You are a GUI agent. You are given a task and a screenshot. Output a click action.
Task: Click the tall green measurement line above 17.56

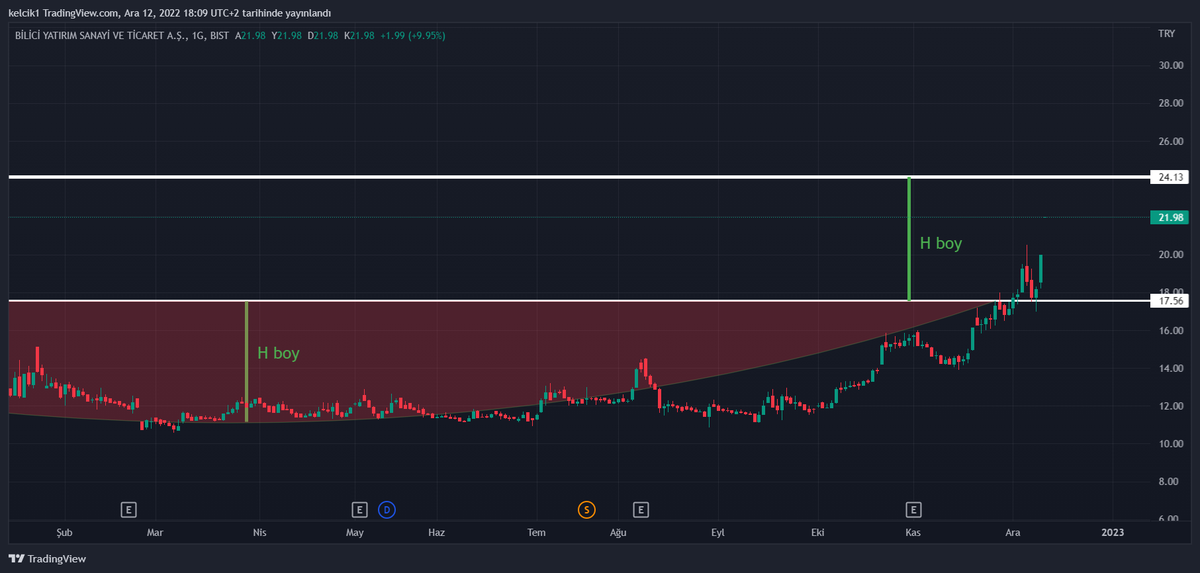tap(908, 238)
